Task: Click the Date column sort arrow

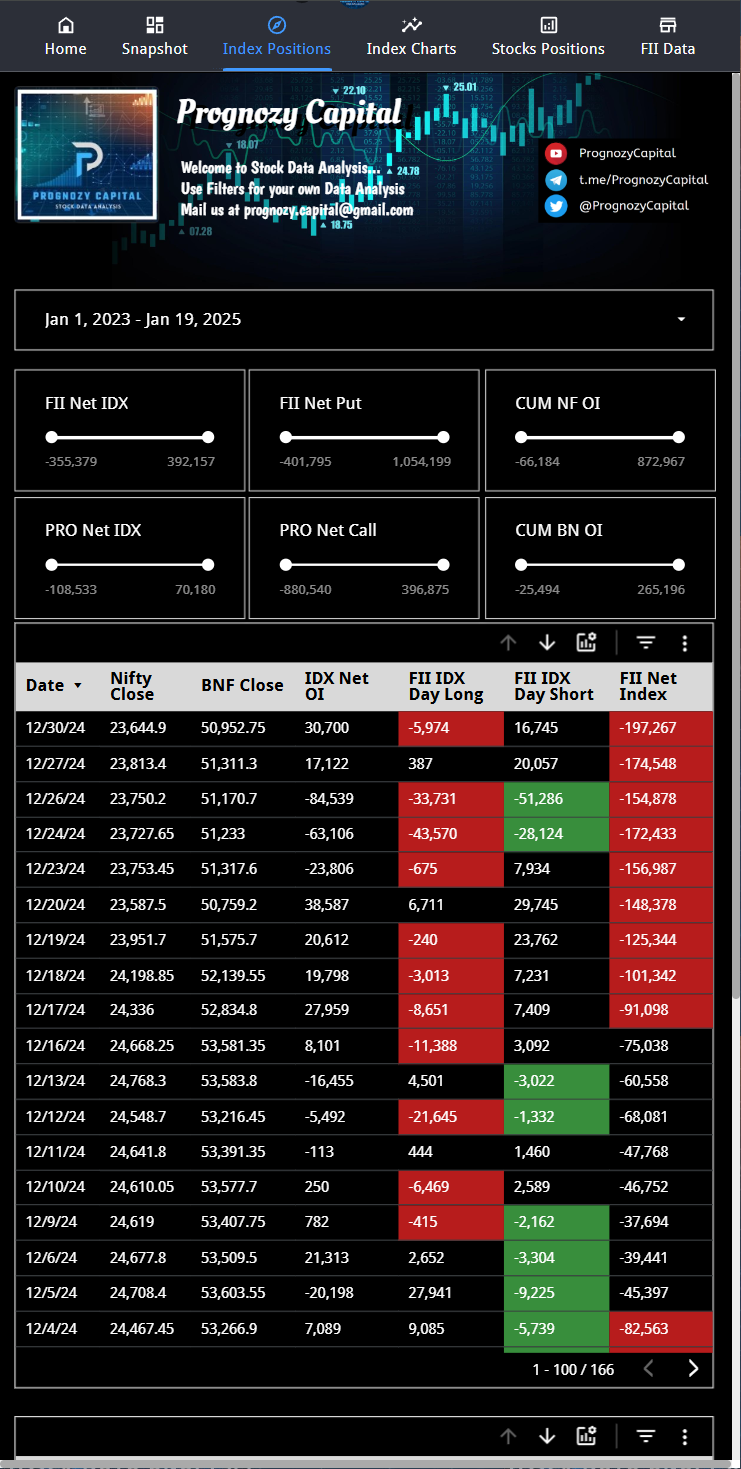Action: pyautogui.click(x=76, y=686)
